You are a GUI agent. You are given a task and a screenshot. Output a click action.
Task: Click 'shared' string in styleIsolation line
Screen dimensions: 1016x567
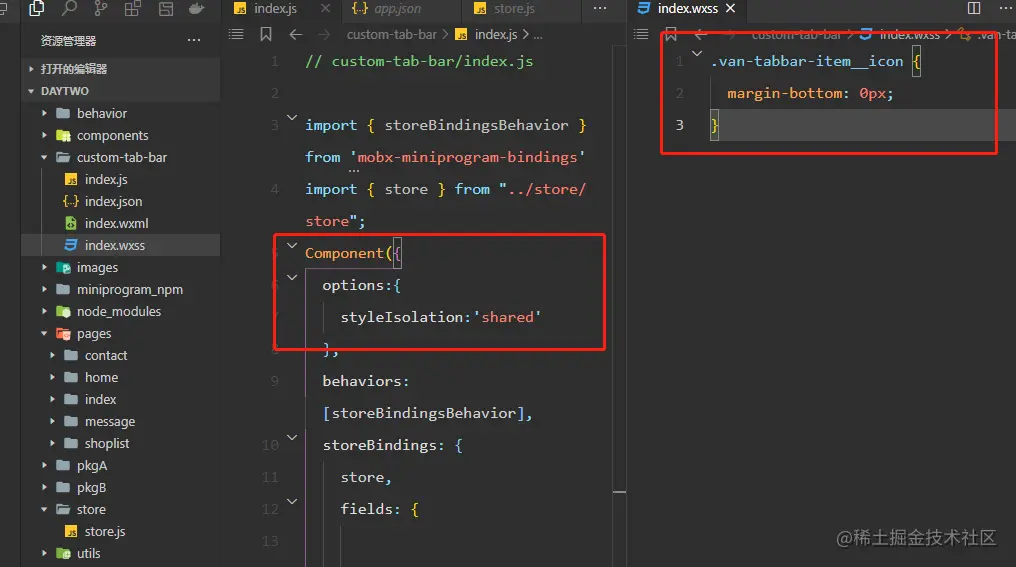[507, 318]
